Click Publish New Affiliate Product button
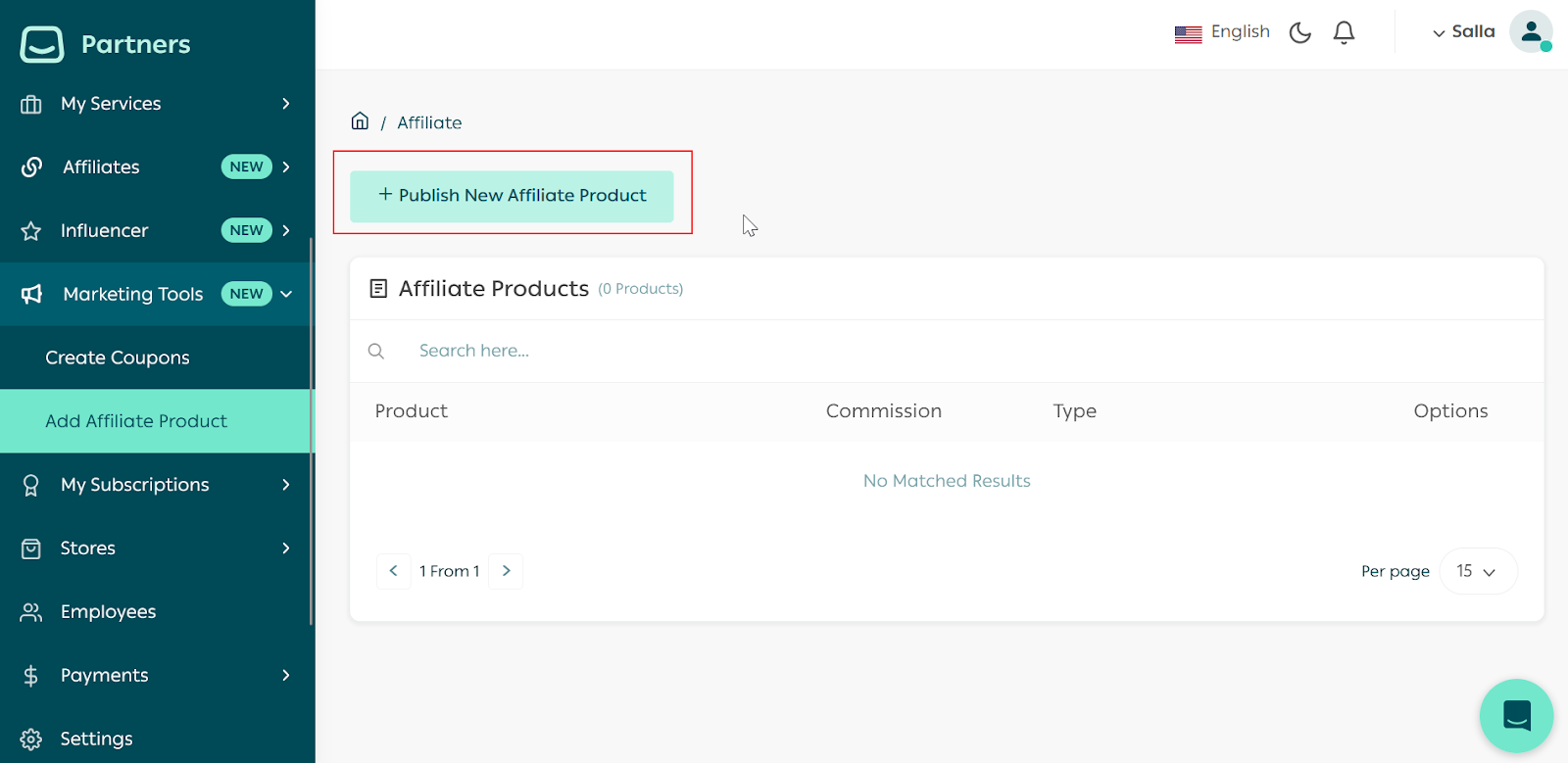This screenshot has width=1568, height=763. click(512, 196)
